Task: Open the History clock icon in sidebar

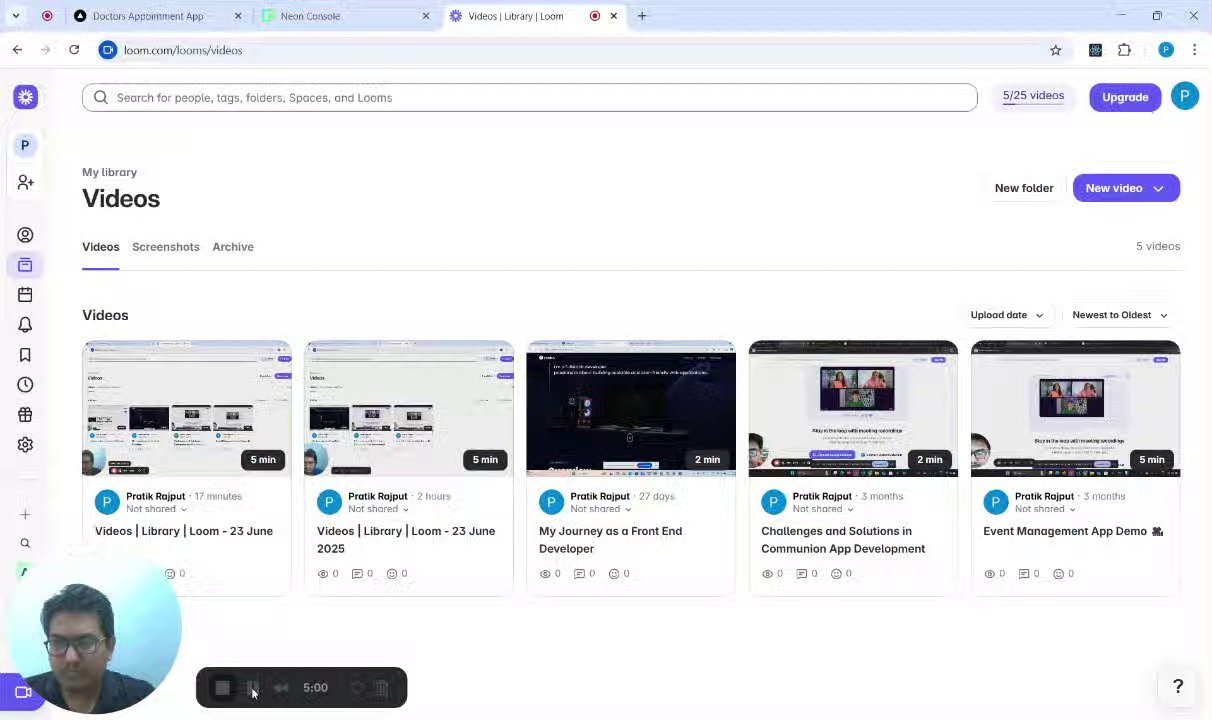Action: pos(25,385)
